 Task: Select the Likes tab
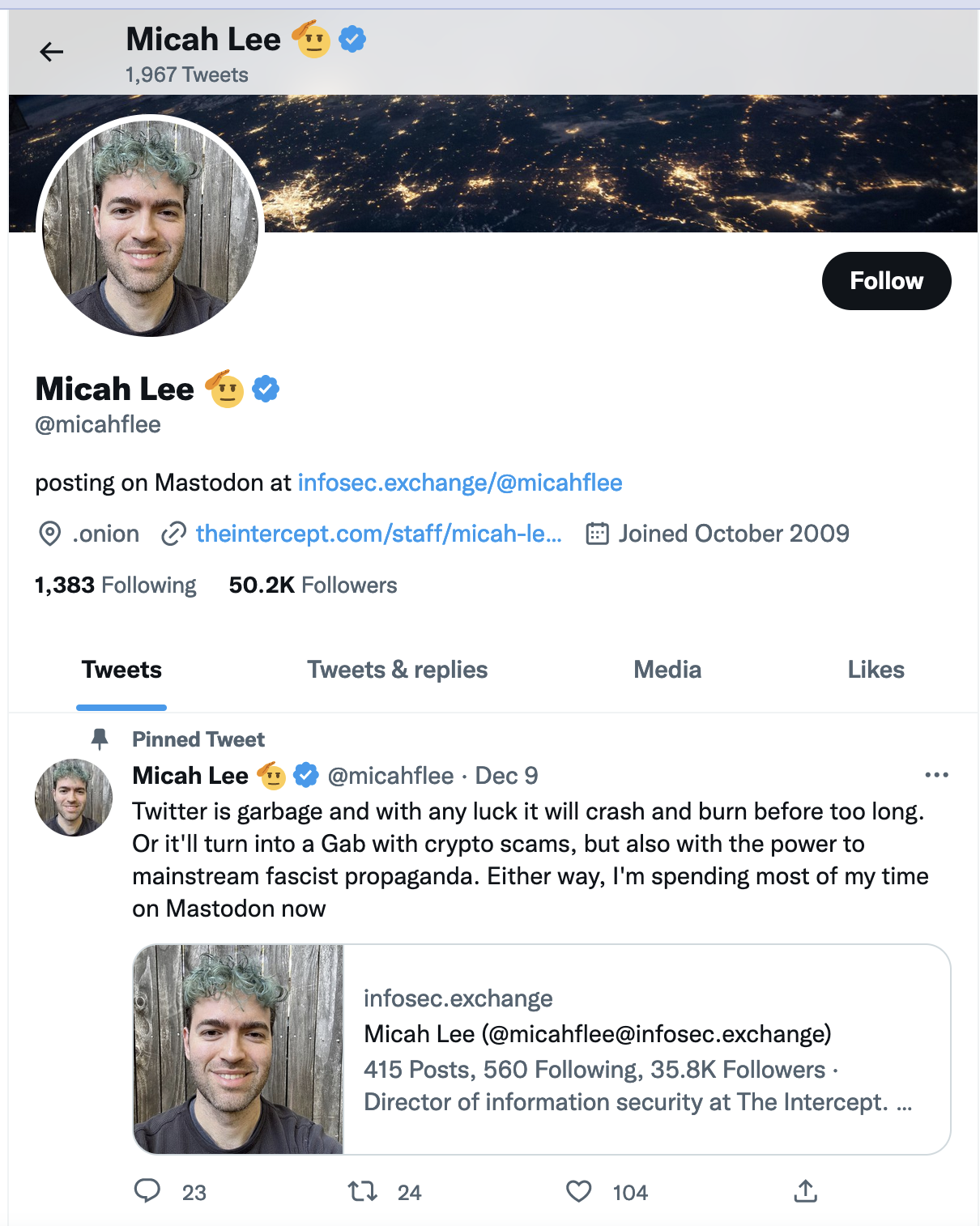[x=876, y=670]
